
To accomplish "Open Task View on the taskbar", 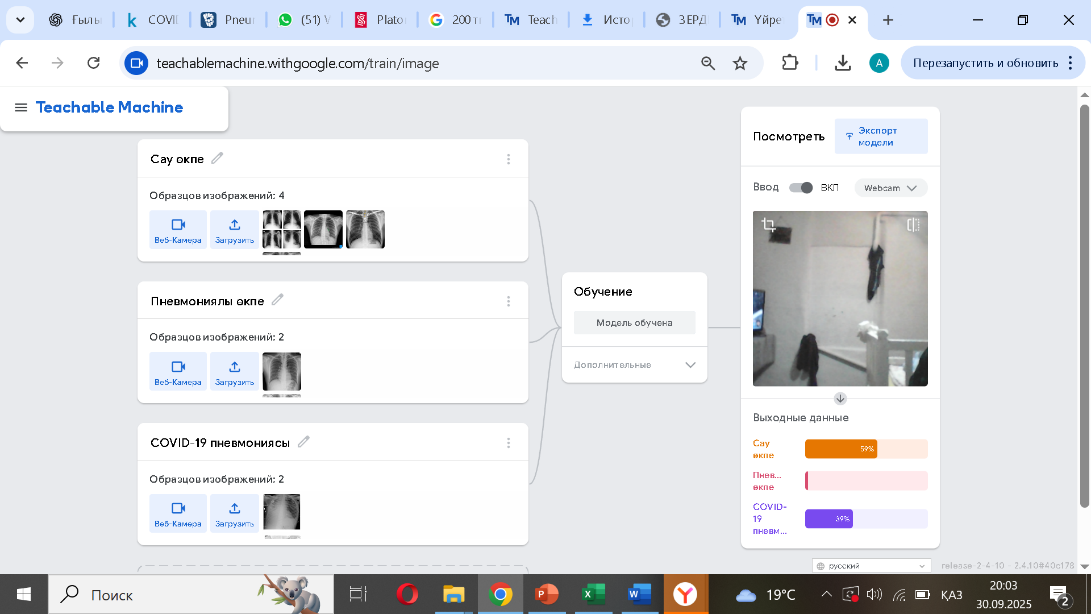I will click(358, 595).
